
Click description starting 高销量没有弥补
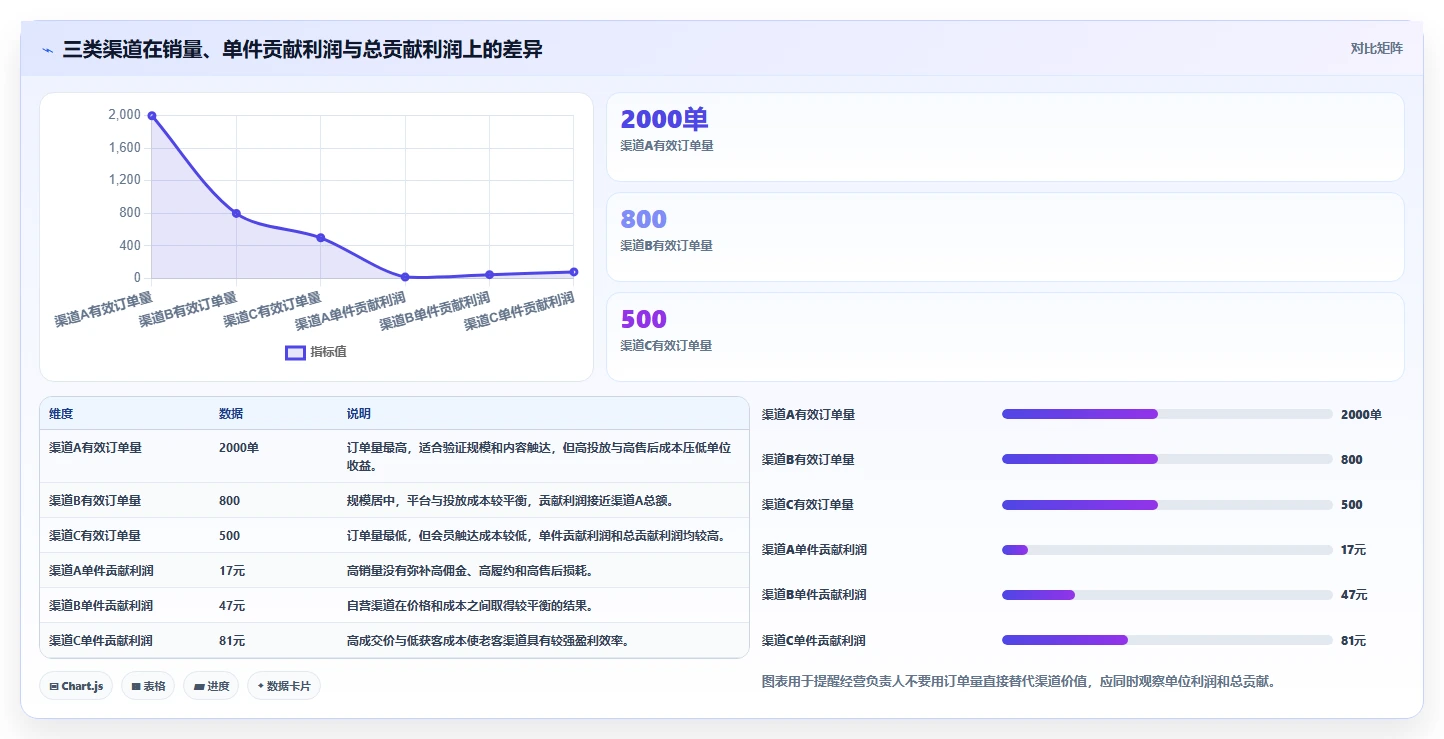pyautogui.click(x=473, y=571)
